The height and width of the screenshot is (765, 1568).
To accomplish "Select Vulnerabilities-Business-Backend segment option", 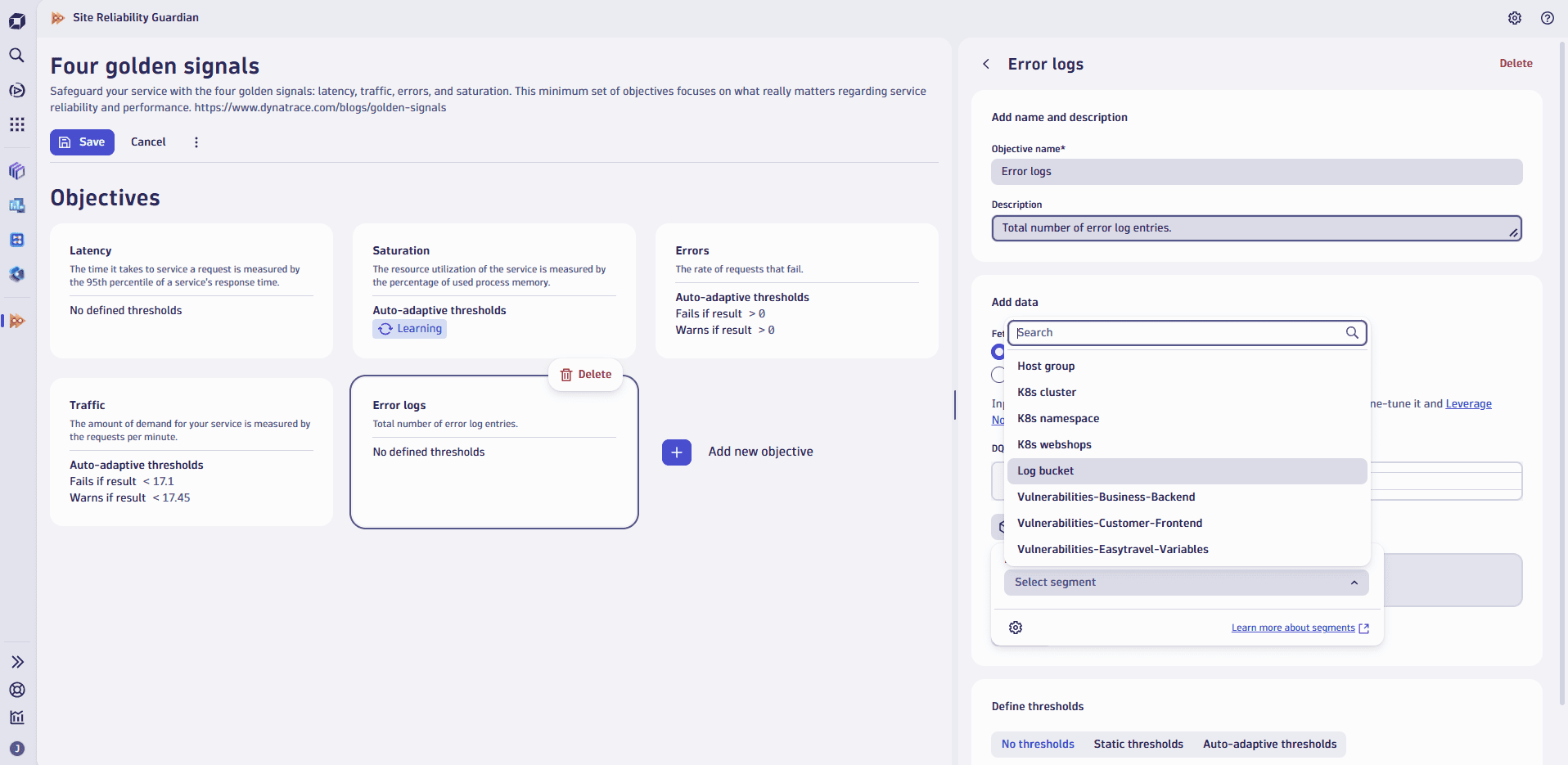I will click(1187, 497).
